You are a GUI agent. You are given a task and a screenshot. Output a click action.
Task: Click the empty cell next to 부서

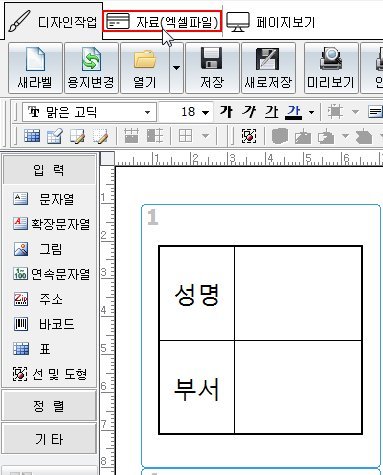point(298,387)
